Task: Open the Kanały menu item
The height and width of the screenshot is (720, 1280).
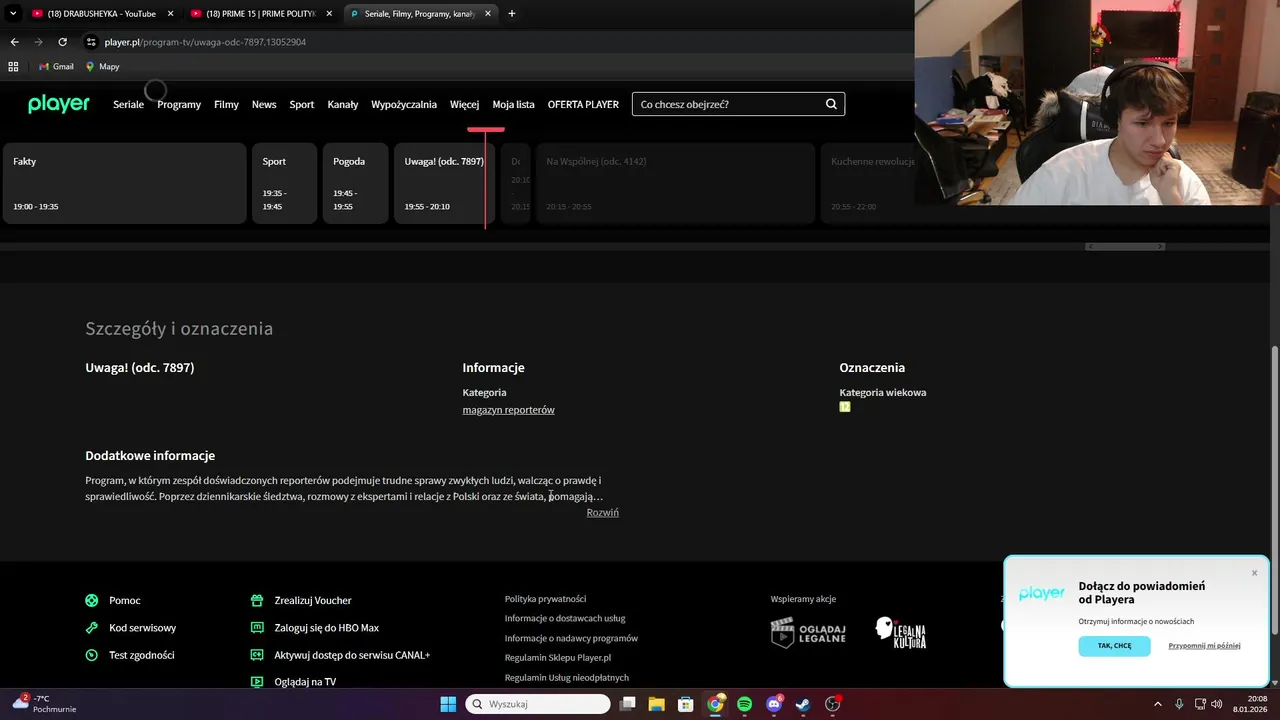Action: point(343,104)
